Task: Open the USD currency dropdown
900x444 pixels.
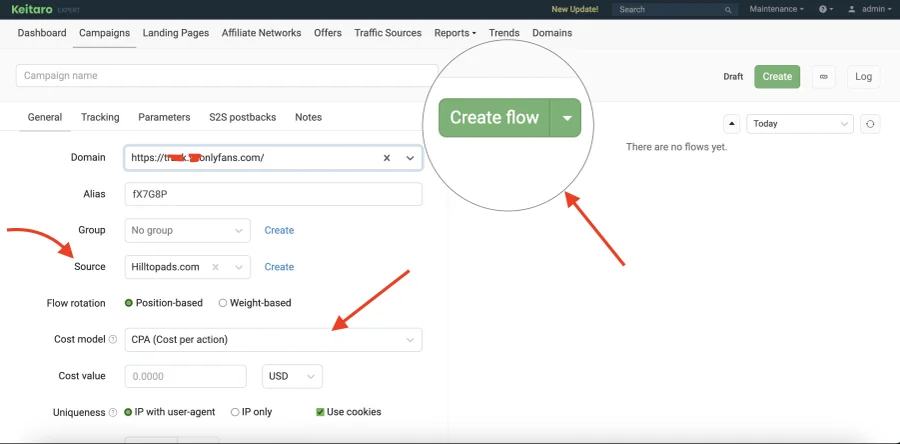Action: click(x=291, y=376)
